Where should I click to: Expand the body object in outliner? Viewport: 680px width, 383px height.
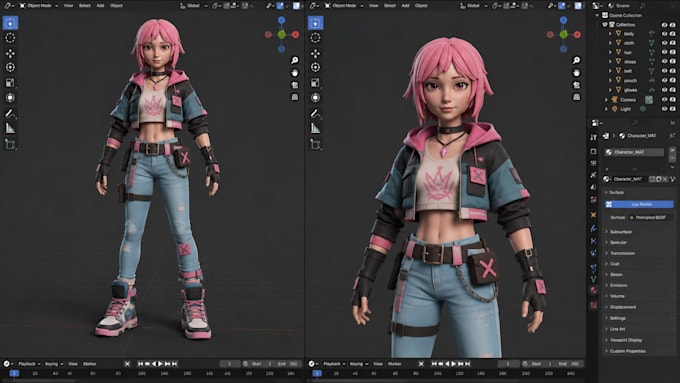pos(611,33)
